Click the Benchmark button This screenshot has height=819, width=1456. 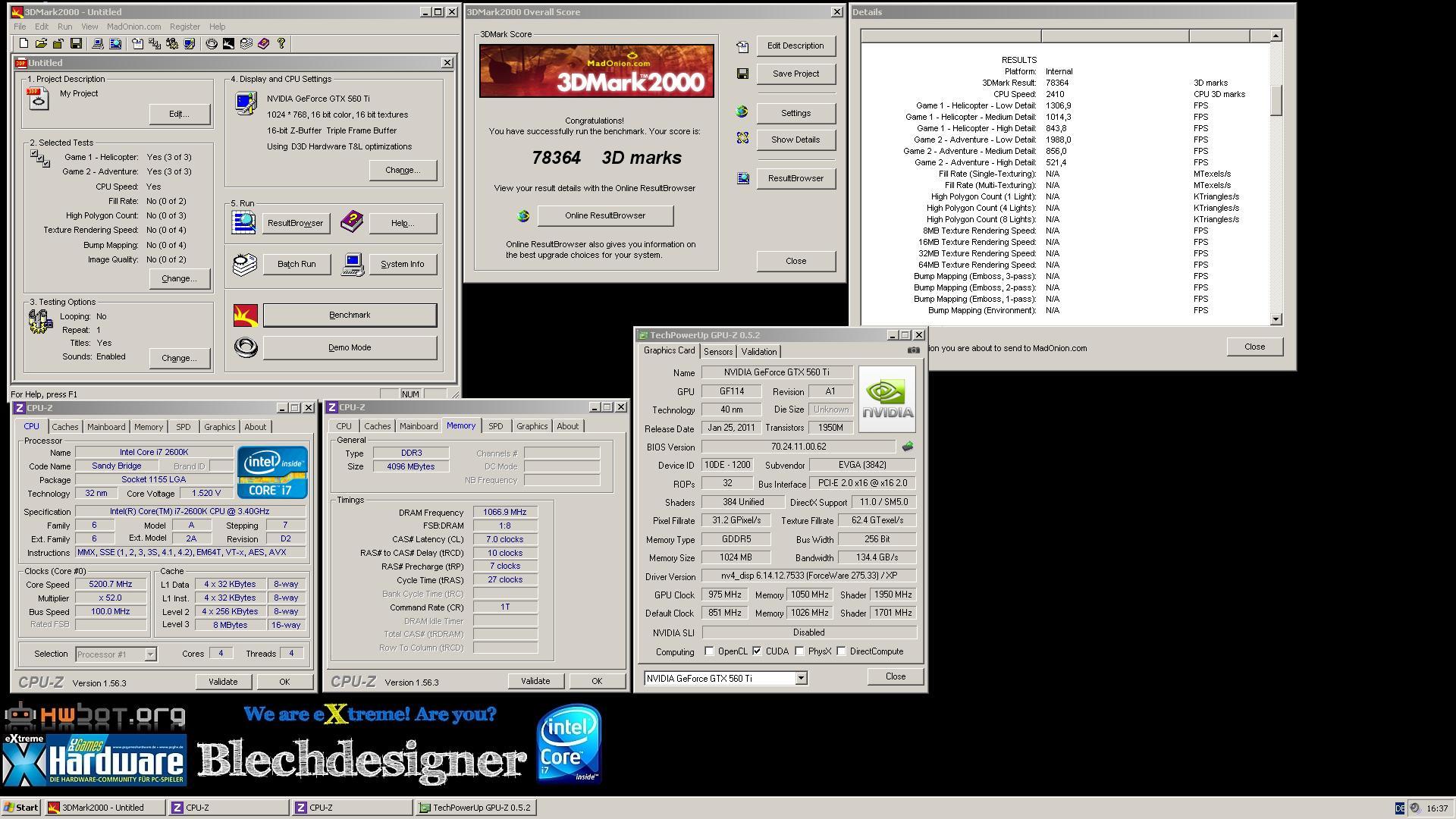[350, 315]
